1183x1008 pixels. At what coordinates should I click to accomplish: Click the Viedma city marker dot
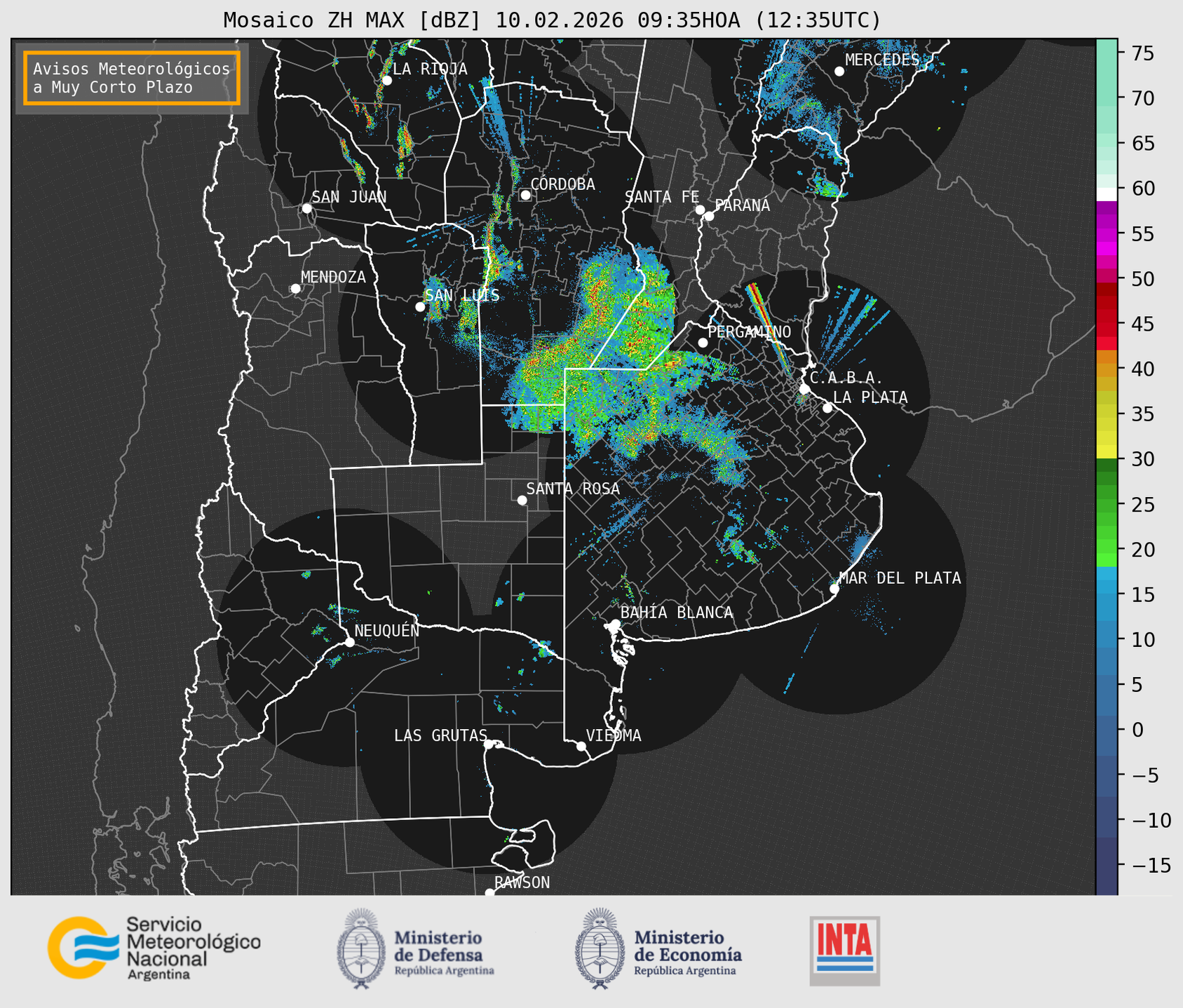[581, 746]
